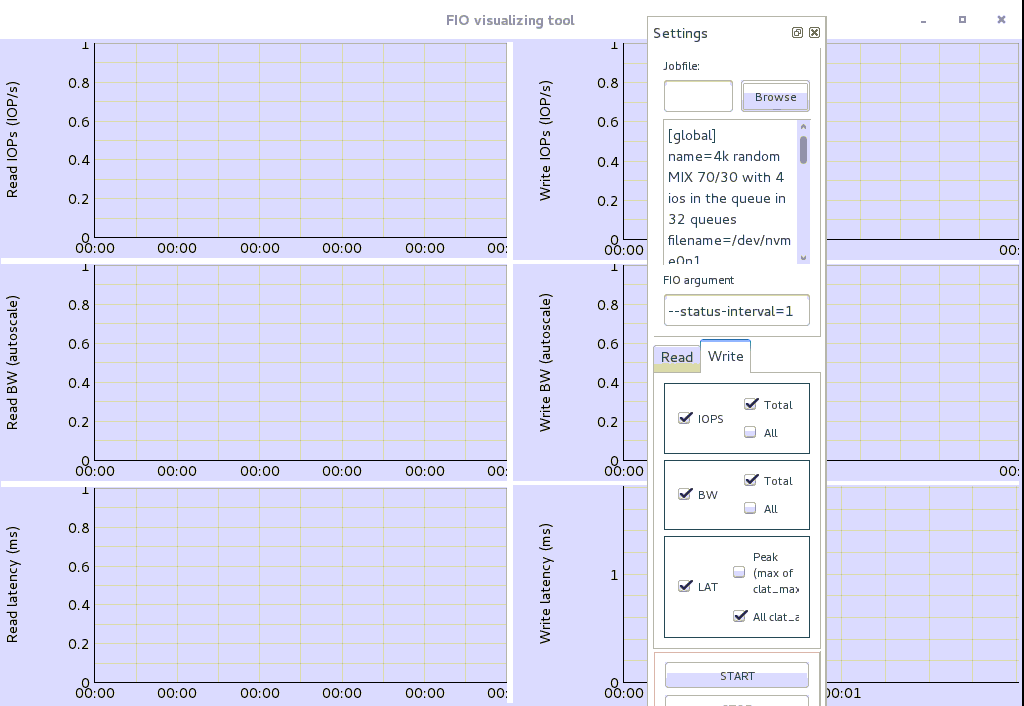1024x706 pixels.
Task: Disable the "All clat" checkbox
Action: pyautogui.click(x=740, y=616)
